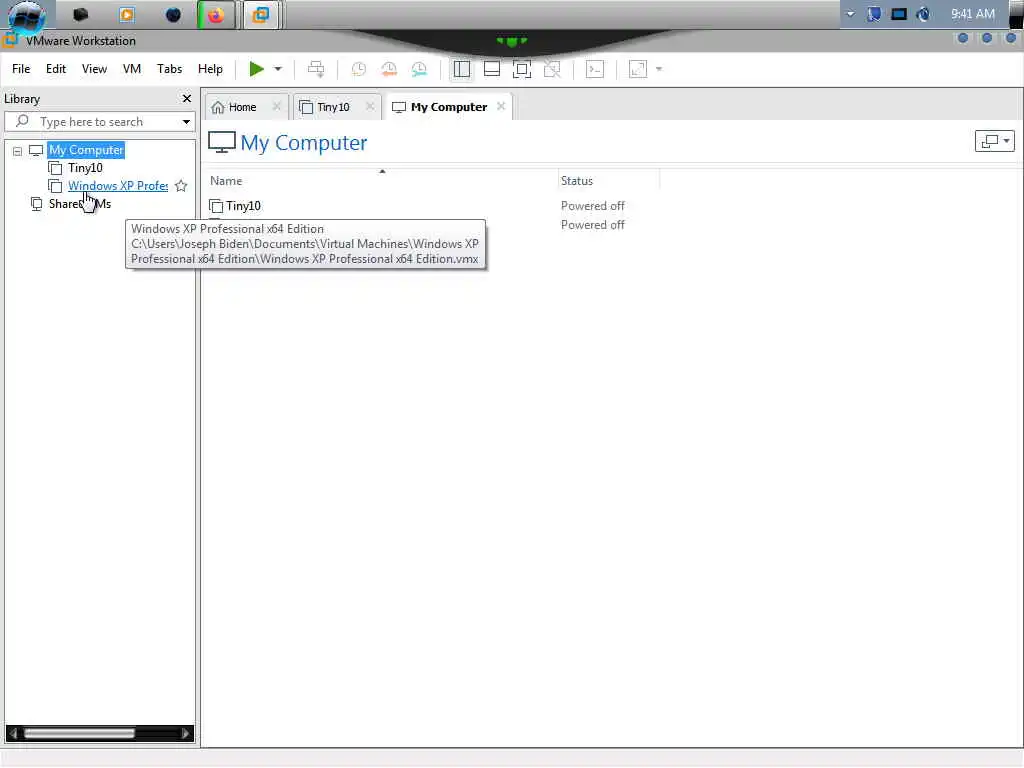The image size is (1024, 768).
Task: Select Shared VMs in the library
Action: tap(80, 204)
